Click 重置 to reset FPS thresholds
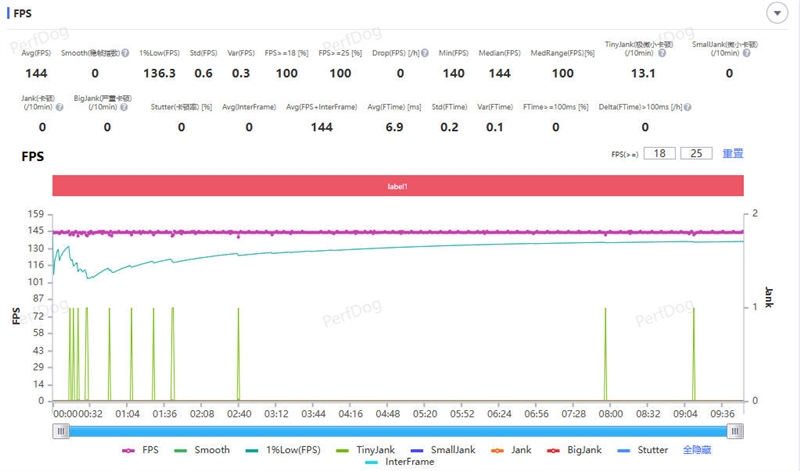800x471 pixels. point(732,154)
